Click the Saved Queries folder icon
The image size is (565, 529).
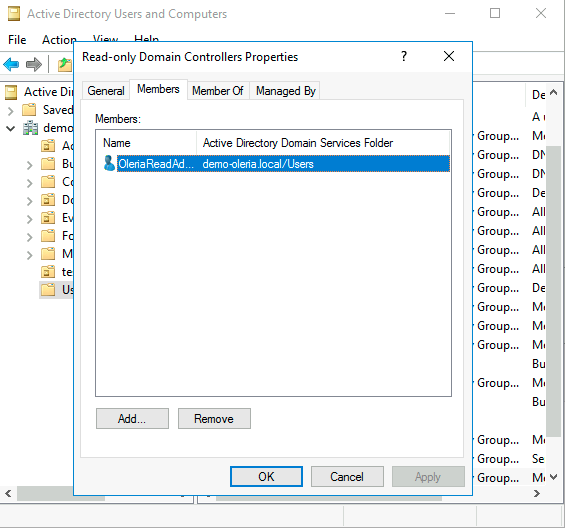coord(29,110)
